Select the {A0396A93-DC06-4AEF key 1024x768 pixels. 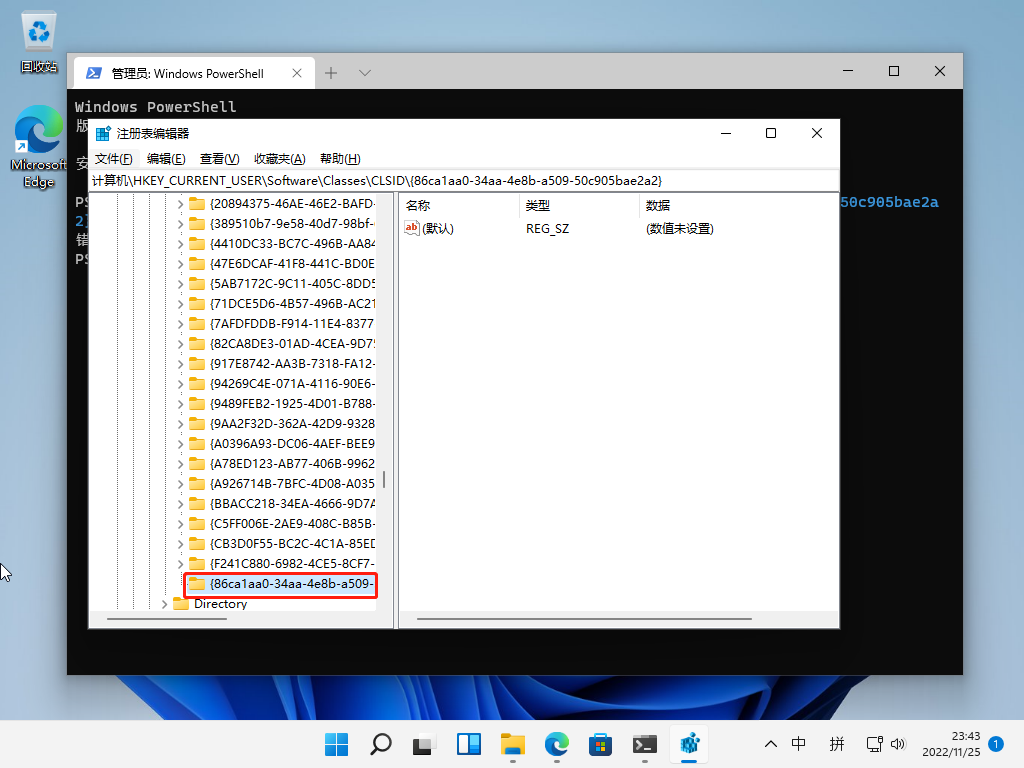point(292,444)
